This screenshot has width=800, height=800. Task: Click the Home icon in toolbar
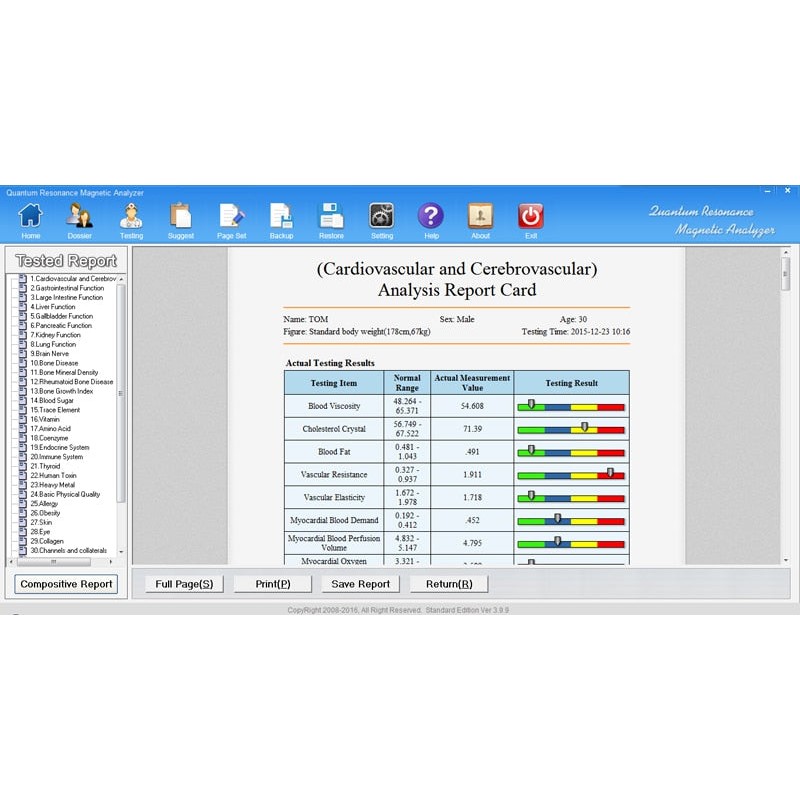click(x=31, y=216)
